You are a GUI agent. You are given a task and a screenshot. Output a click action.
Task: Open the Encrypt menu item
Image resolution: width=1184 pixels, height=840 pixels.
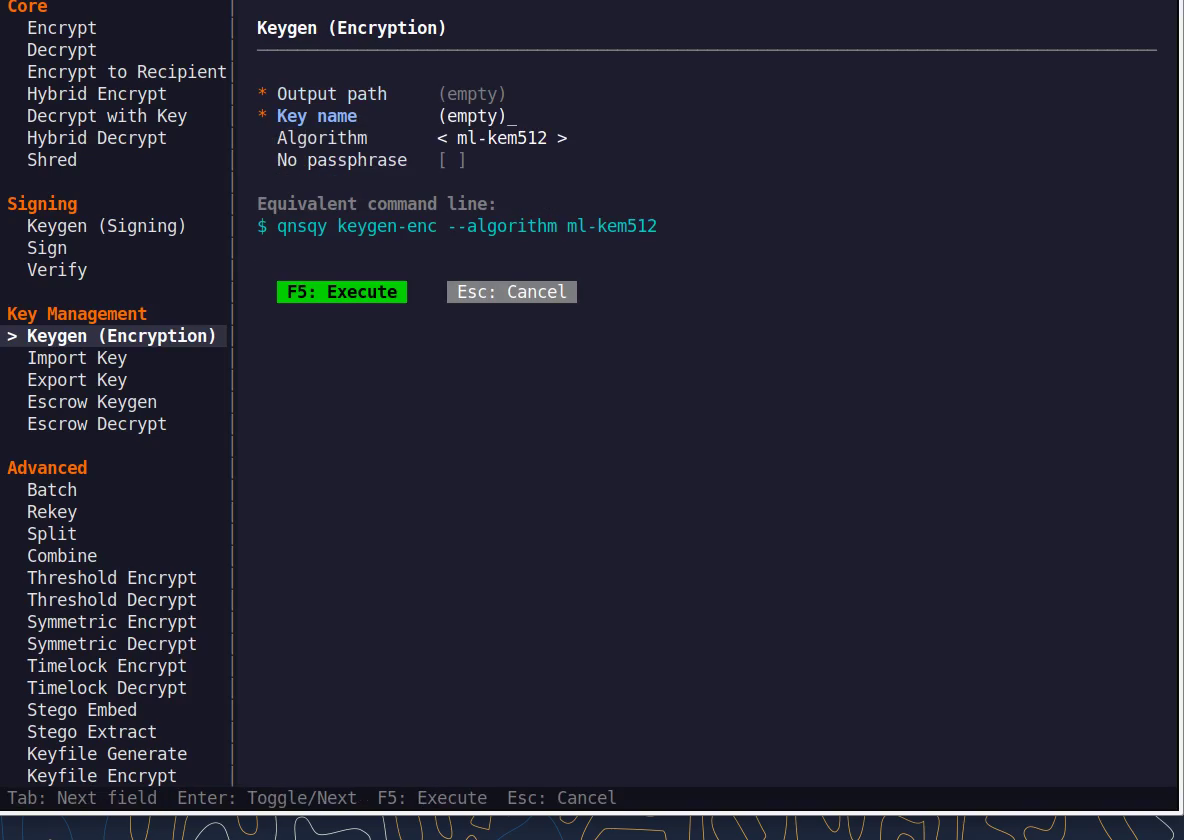(62, 28)
